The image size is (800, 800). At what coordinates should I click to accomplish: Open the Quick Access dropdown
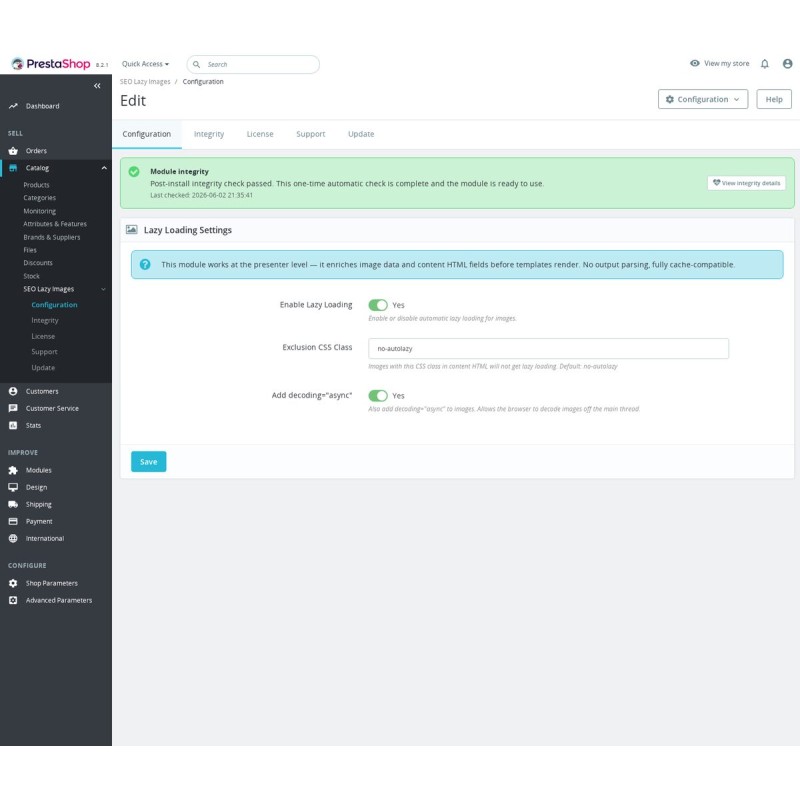145,64
